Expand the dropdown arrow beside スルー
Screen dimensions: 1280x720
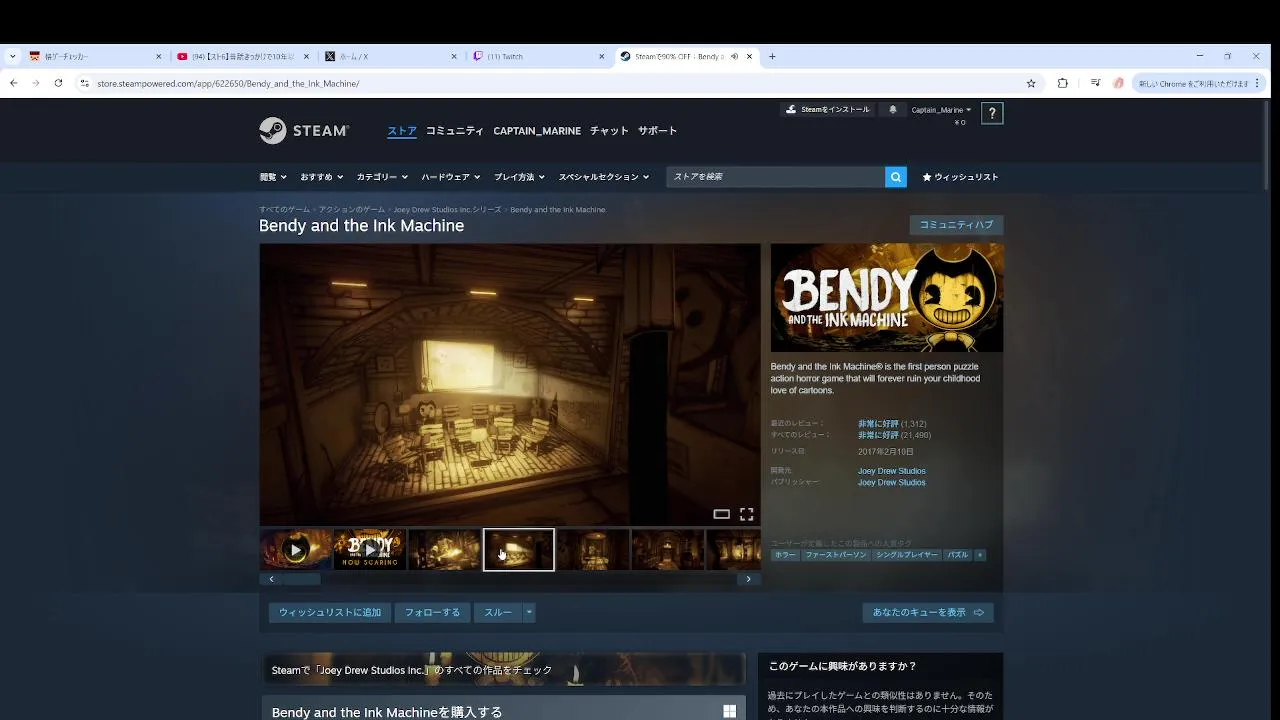click(x=529, y=613)
